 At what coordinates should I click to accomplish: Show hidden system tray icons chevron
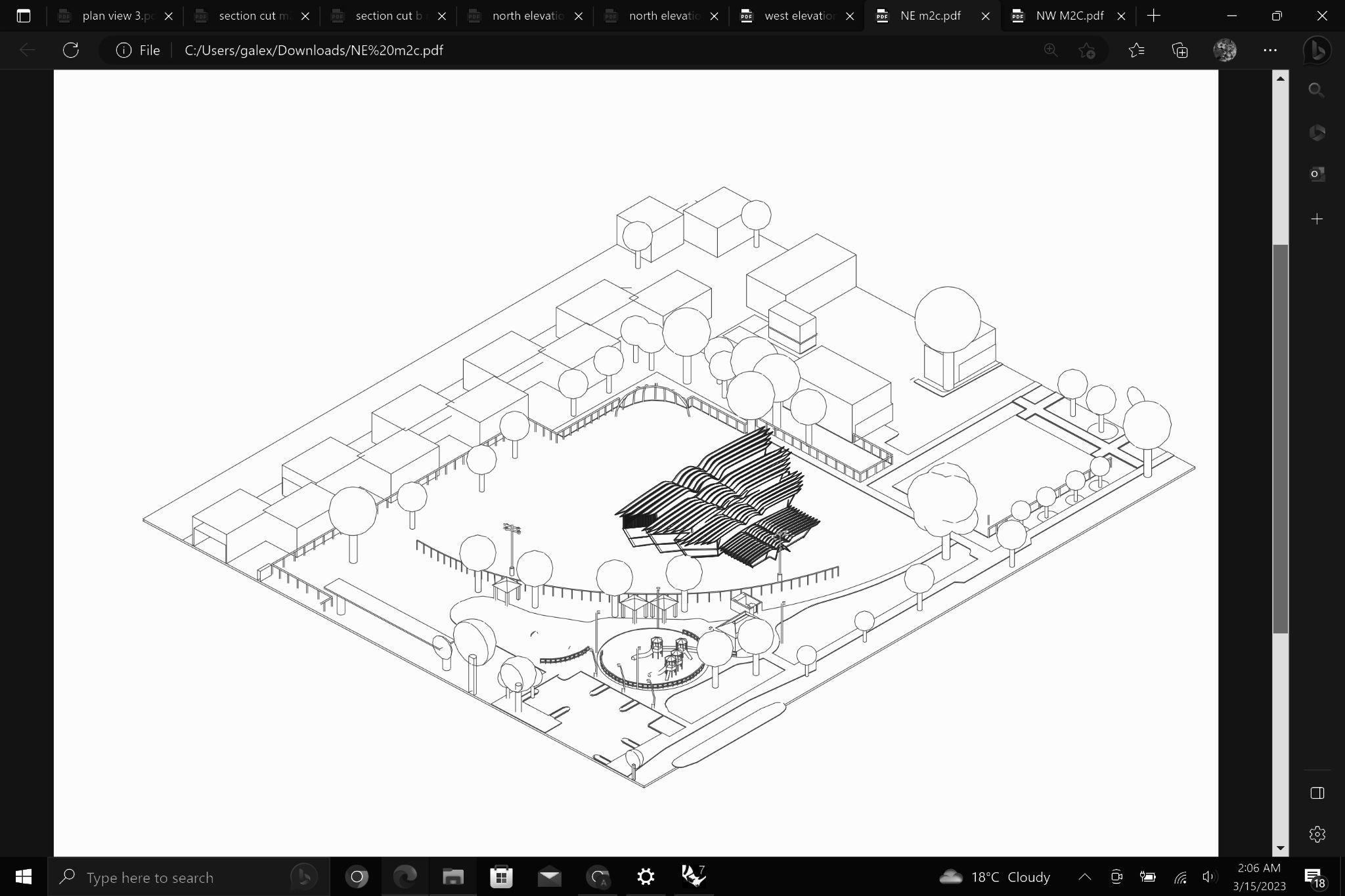1085,877
